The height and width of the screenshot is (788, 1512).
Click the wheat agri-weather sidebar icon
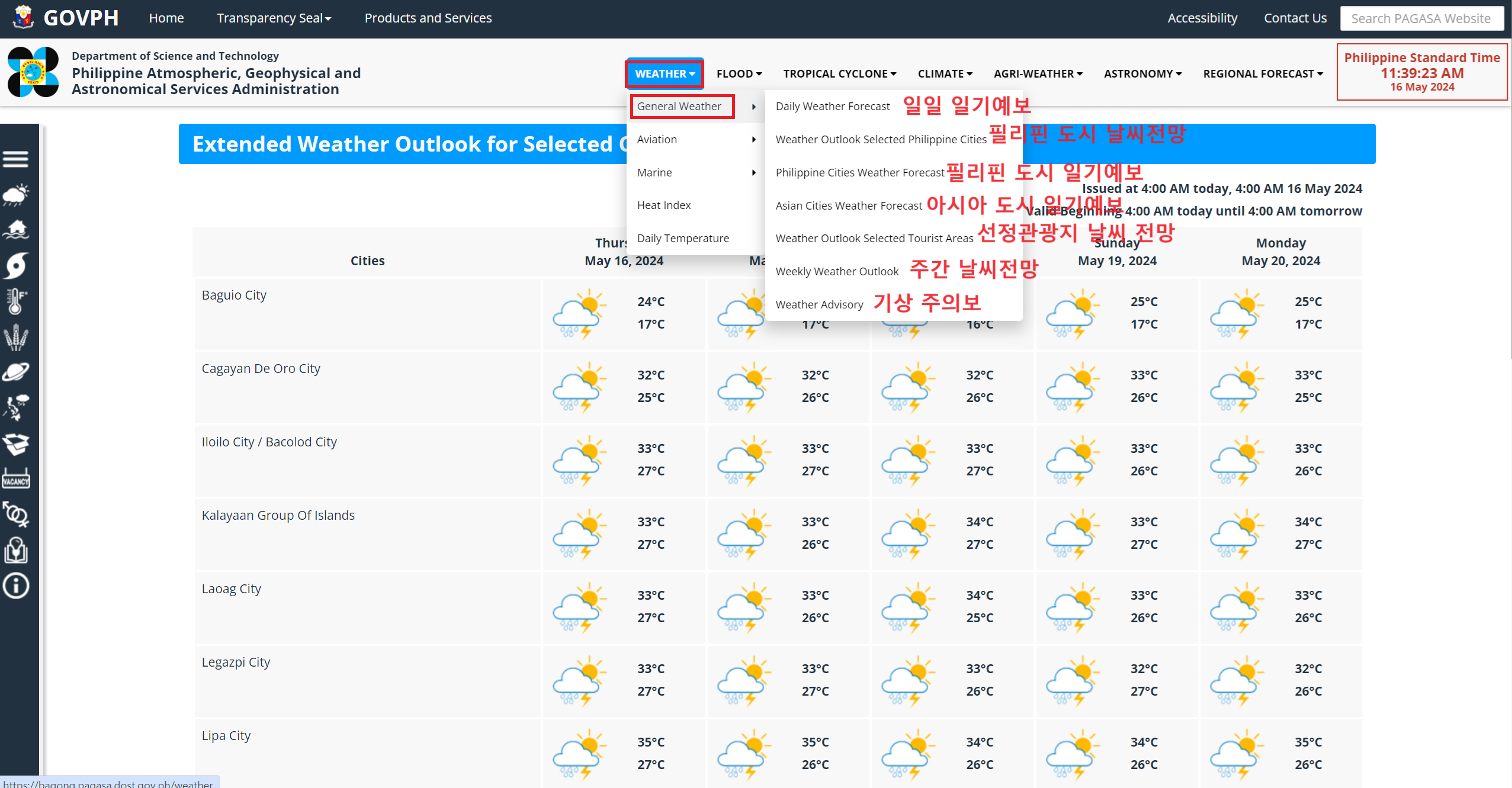(x=16, y=337)
